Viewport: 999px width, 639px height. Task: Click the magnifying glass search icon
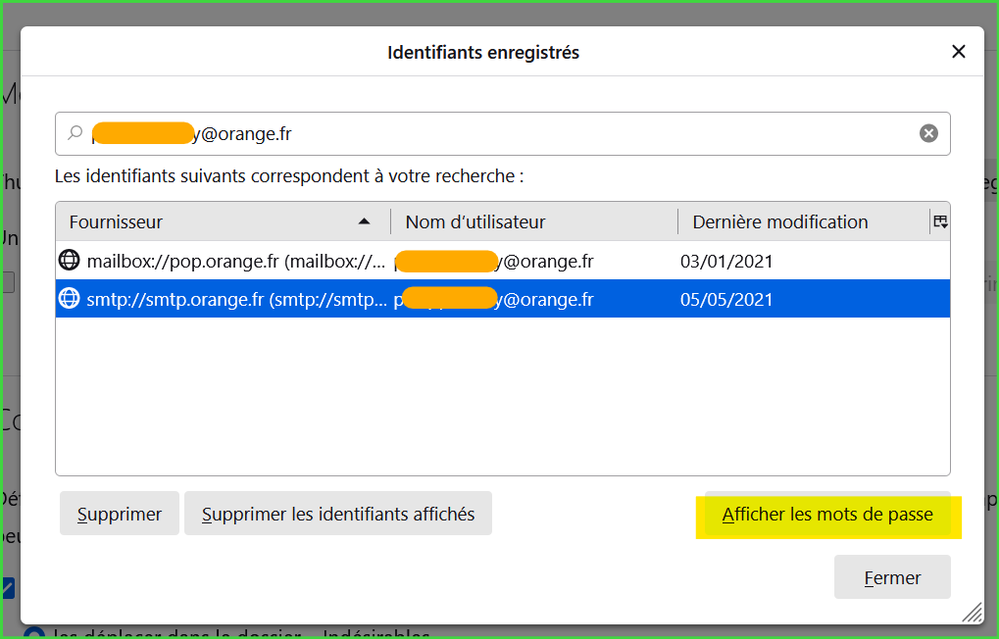[75, 133]
